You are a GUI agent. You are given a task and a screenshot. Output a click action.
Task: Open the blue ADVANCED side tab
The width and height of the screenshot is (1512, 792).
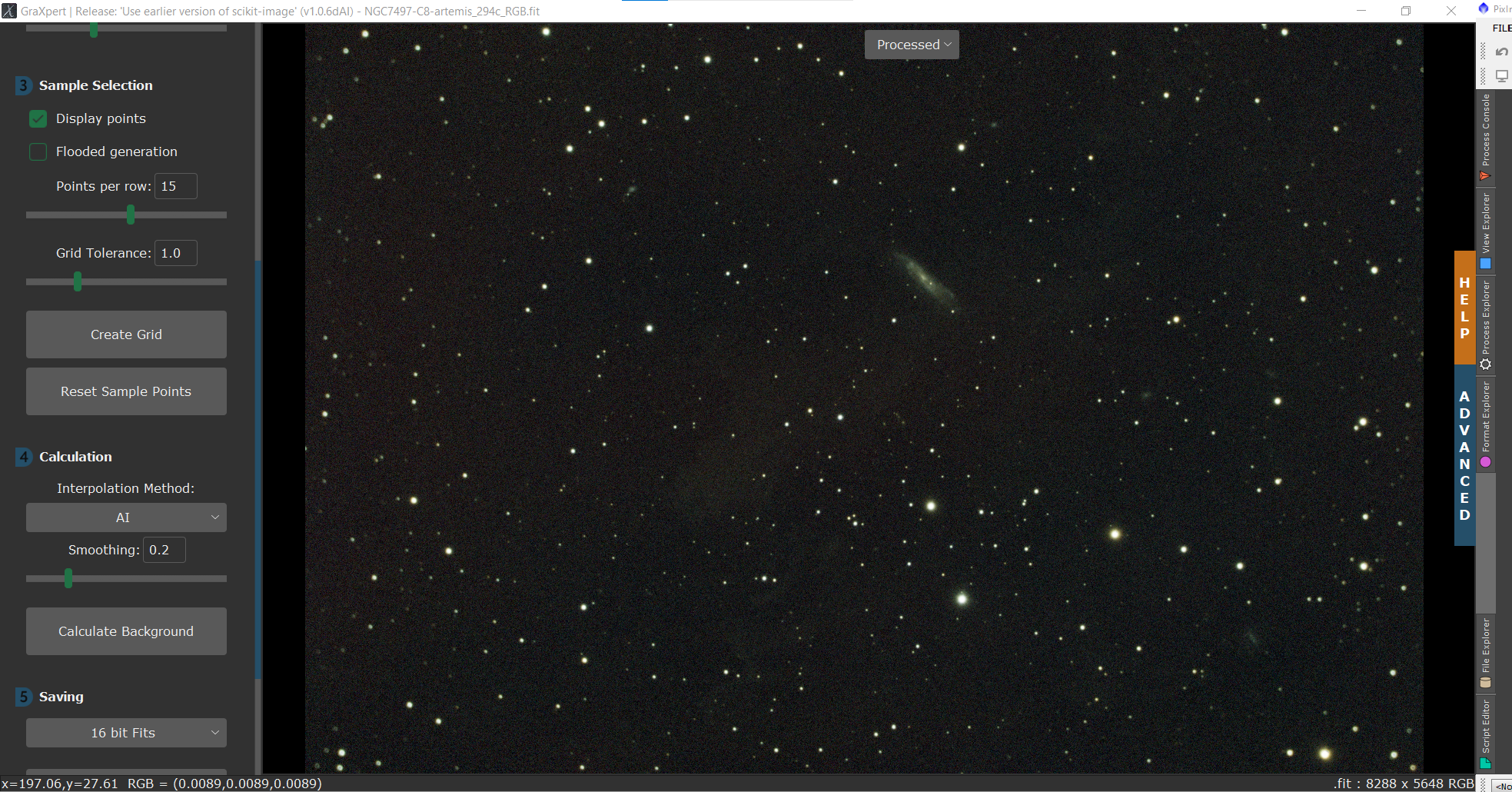(x=1464, y=455)
